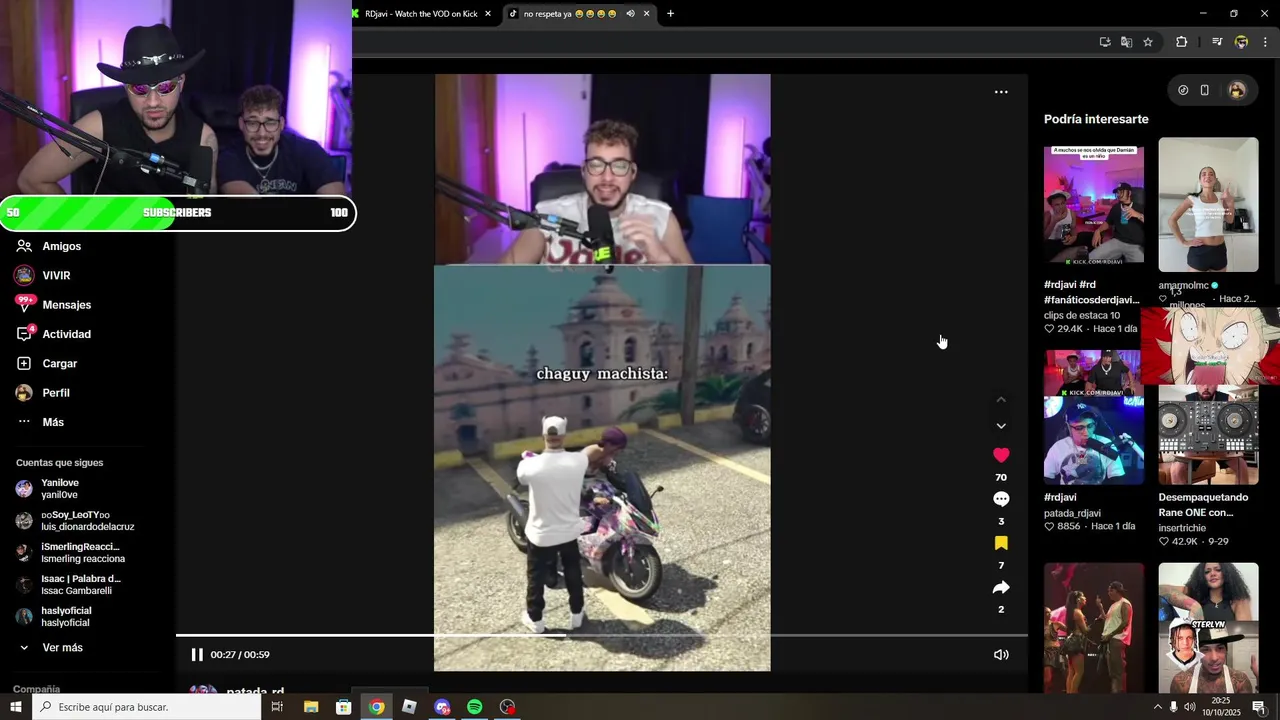Click the Cargar plus icon
Viewport: 1280px width, 720px height.
click(x=24, y=364)
